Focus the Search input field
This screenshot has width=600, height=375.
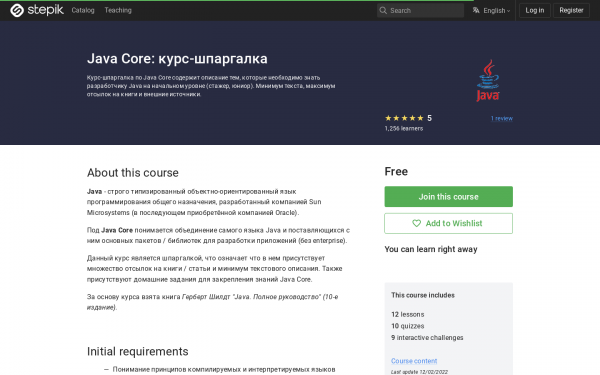[x=420, y=10]
